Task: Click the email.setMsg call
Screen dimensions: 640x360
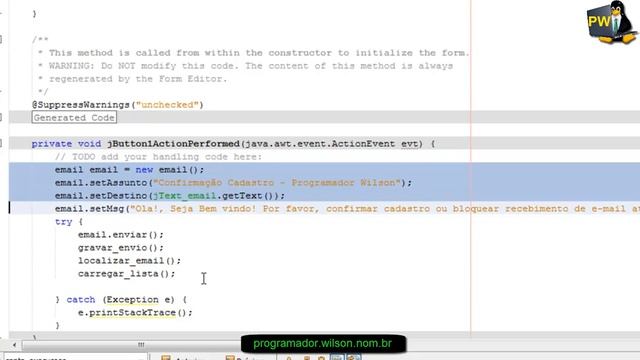Action: [x=89, y=209]
